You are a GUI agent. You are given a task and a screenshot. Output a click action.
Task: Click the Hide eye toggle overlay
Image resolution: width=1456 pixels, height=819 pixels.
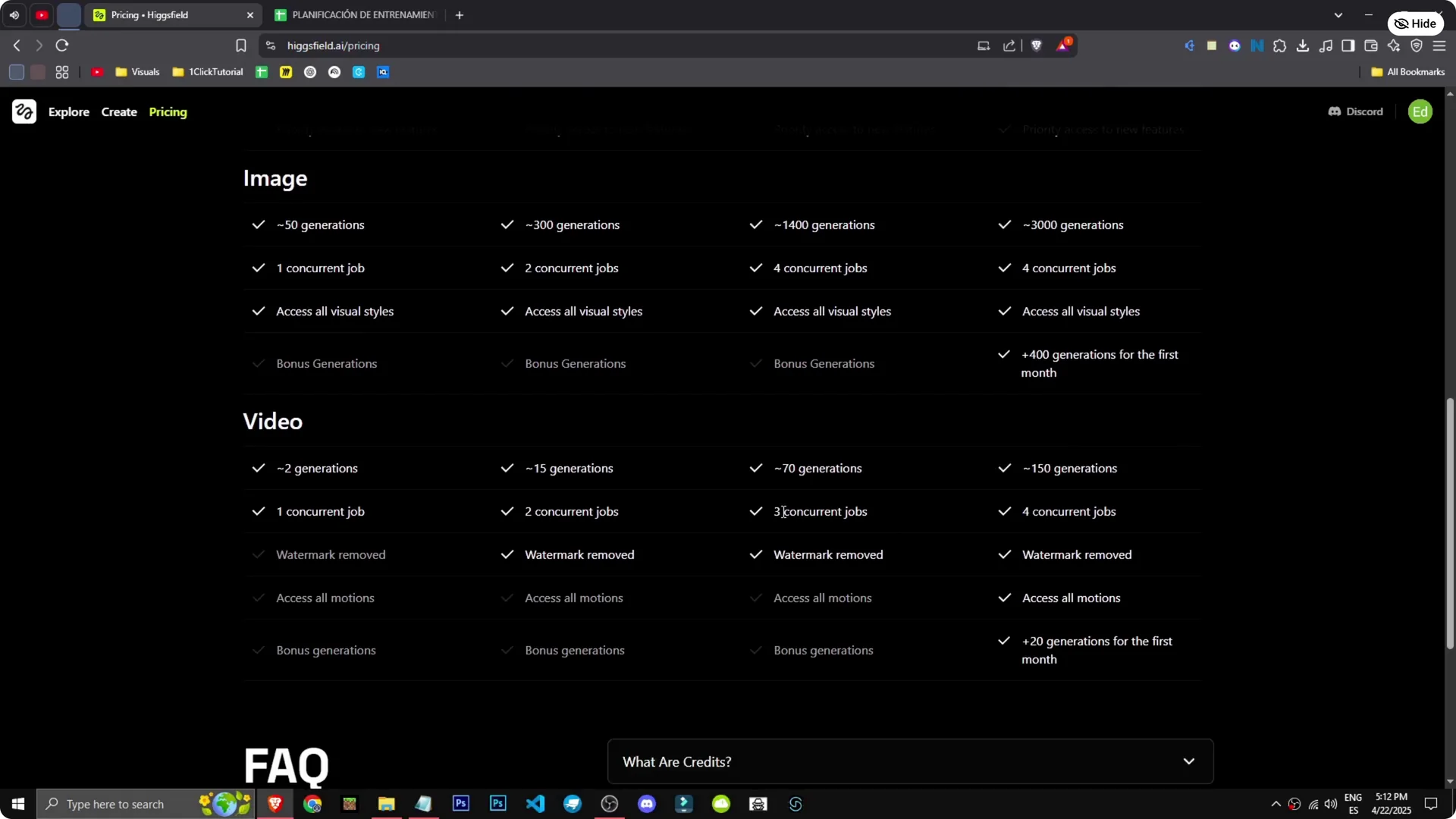coord(1416,23)
